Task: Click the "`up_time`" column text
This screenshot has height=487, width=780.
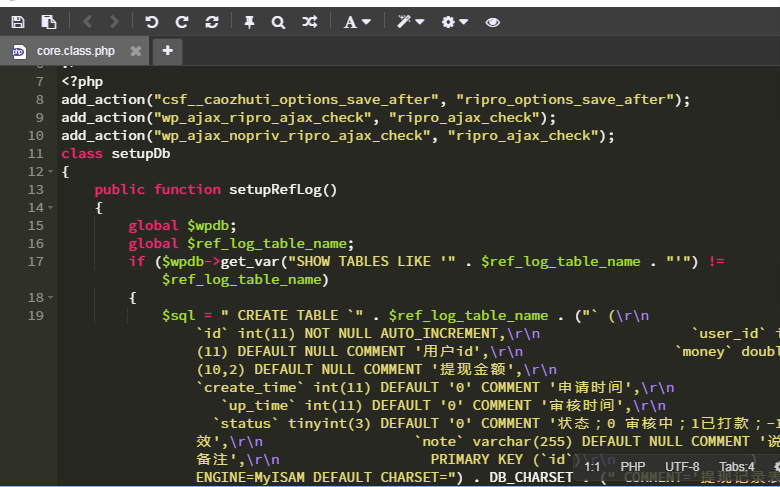Action: pos(258,405)
